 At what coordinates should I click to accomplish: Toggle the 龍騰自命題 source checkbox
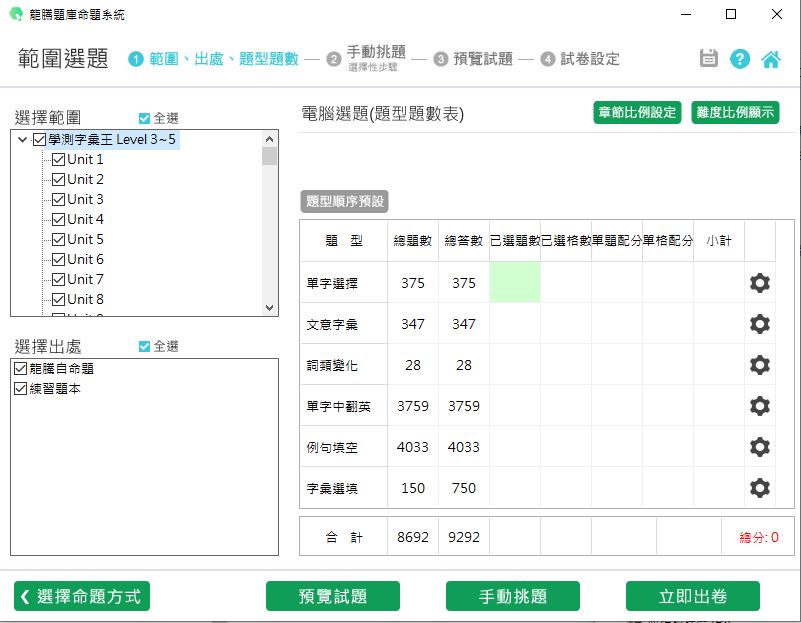click(22, 369)
